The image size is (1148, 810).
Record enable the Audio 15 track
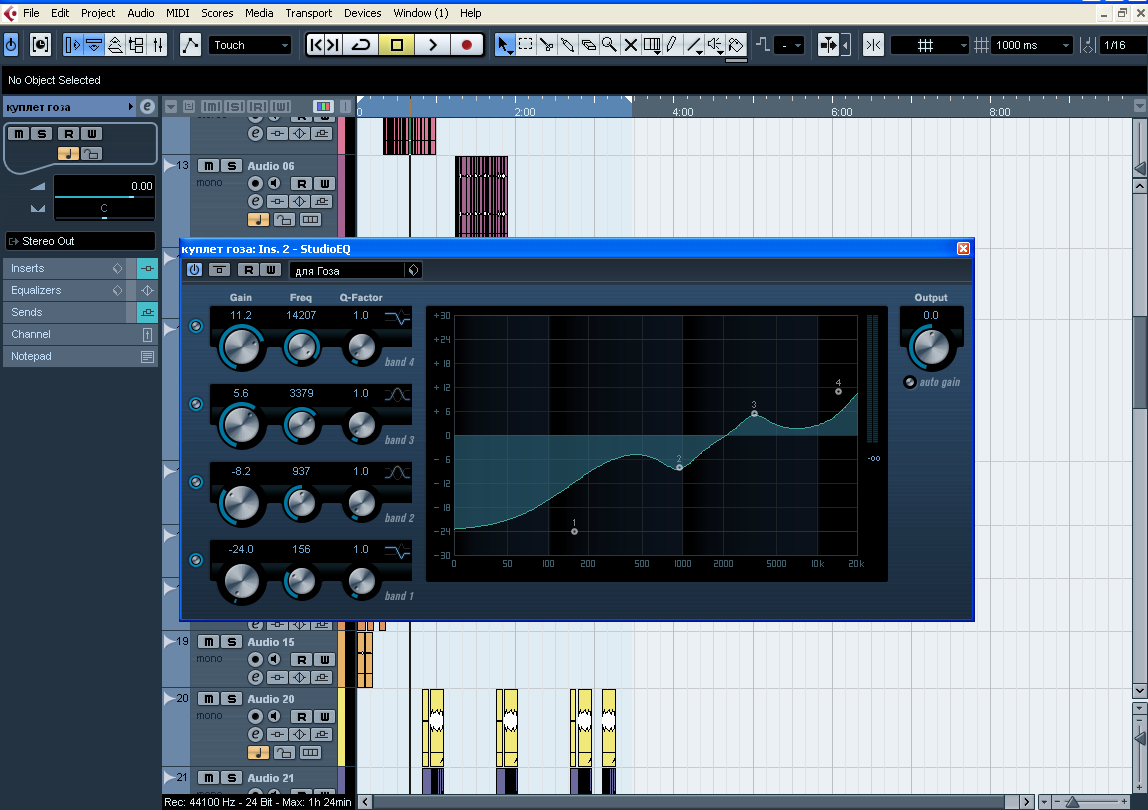point(256,660)
